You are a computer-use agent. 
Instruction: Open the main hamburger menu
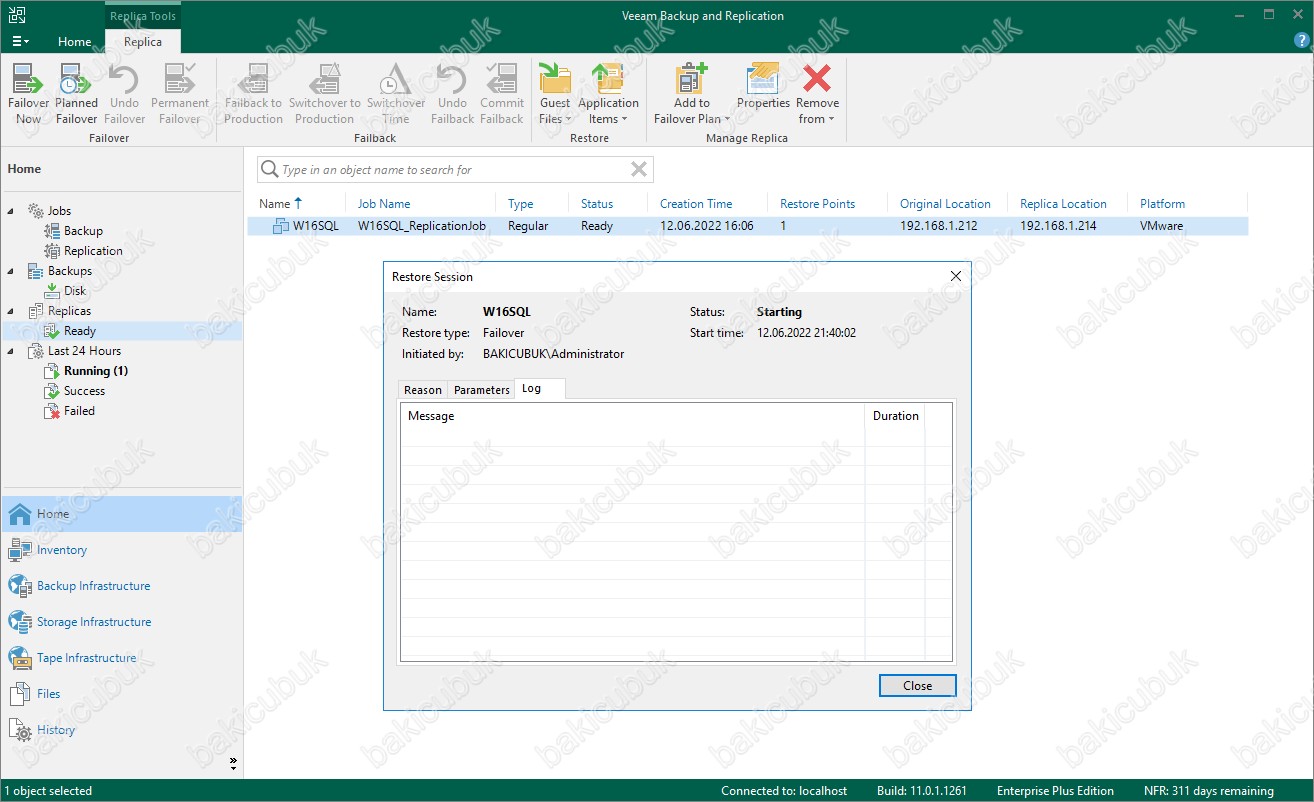click(x=20, y=42)
